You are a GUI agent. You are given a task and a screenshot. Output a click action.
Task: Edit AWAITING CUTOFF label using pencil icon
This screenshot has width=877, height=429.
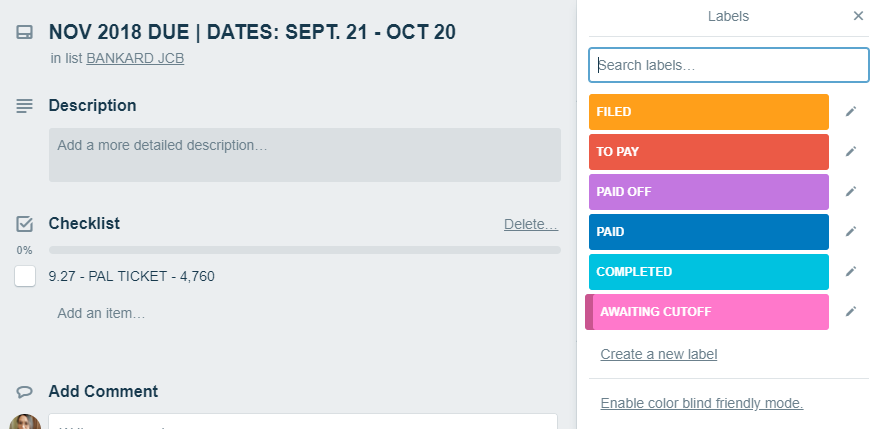pos(851,312)
